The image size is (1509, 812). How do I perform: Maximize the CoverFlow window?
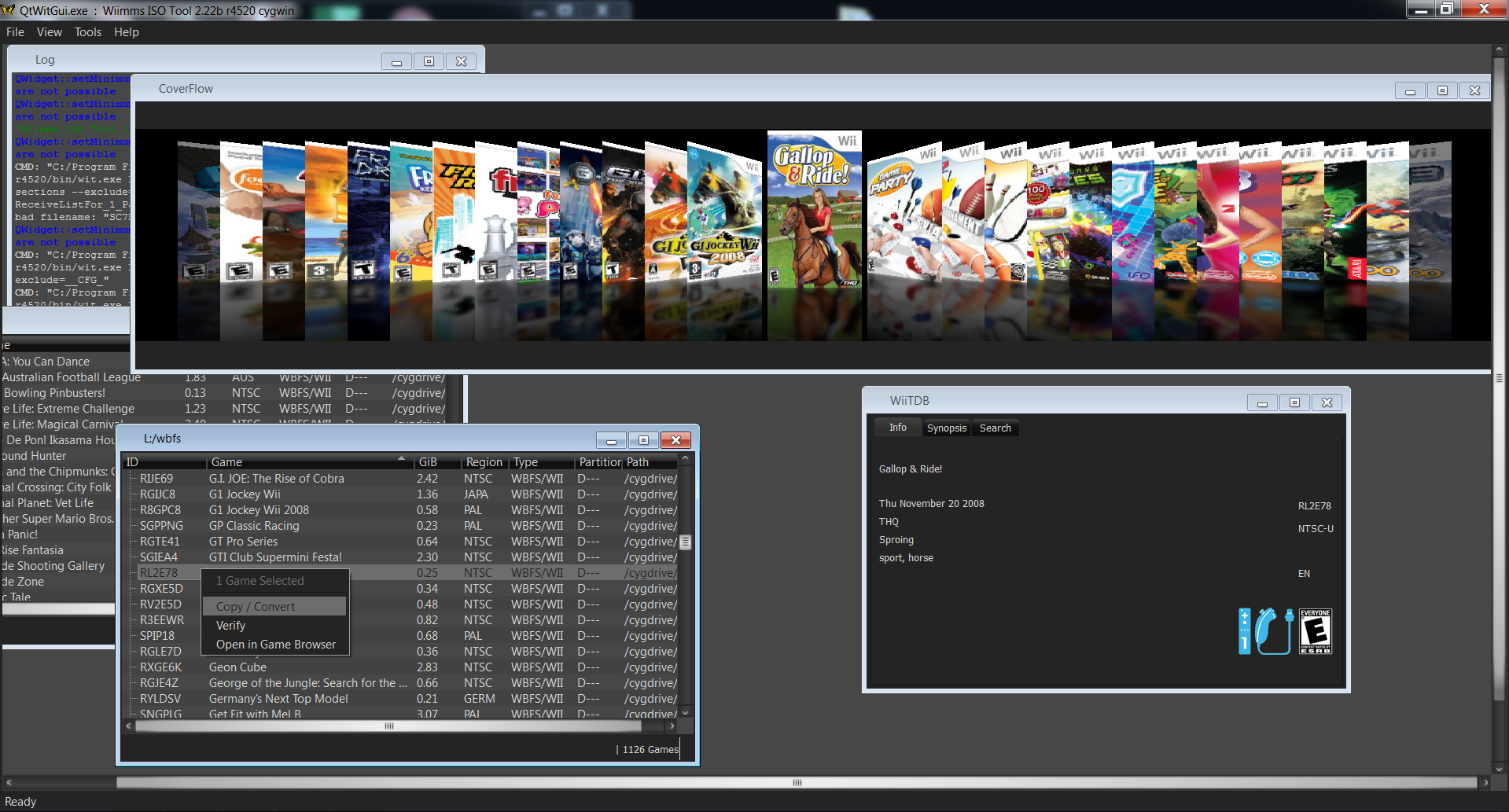(x=1442, y=91)
